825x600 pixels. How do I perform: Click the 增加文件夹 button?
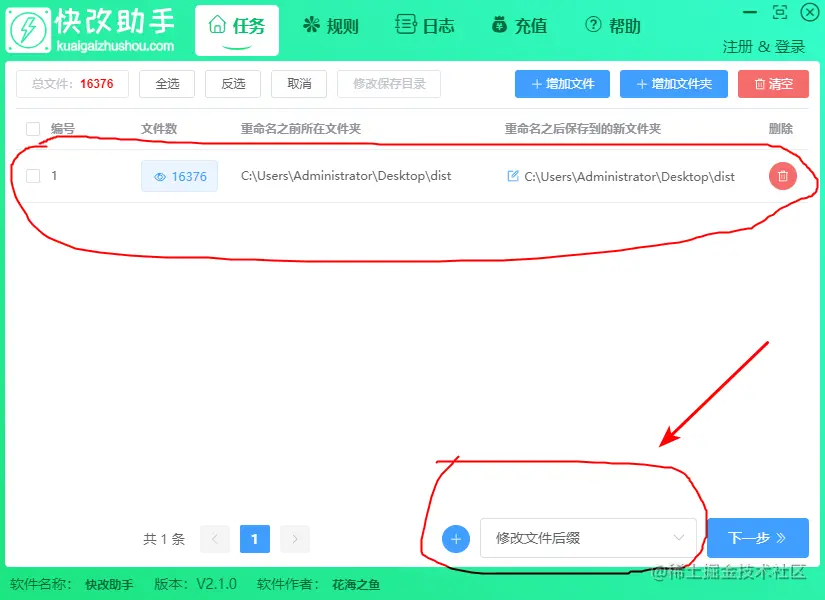[x=673, y=84]
